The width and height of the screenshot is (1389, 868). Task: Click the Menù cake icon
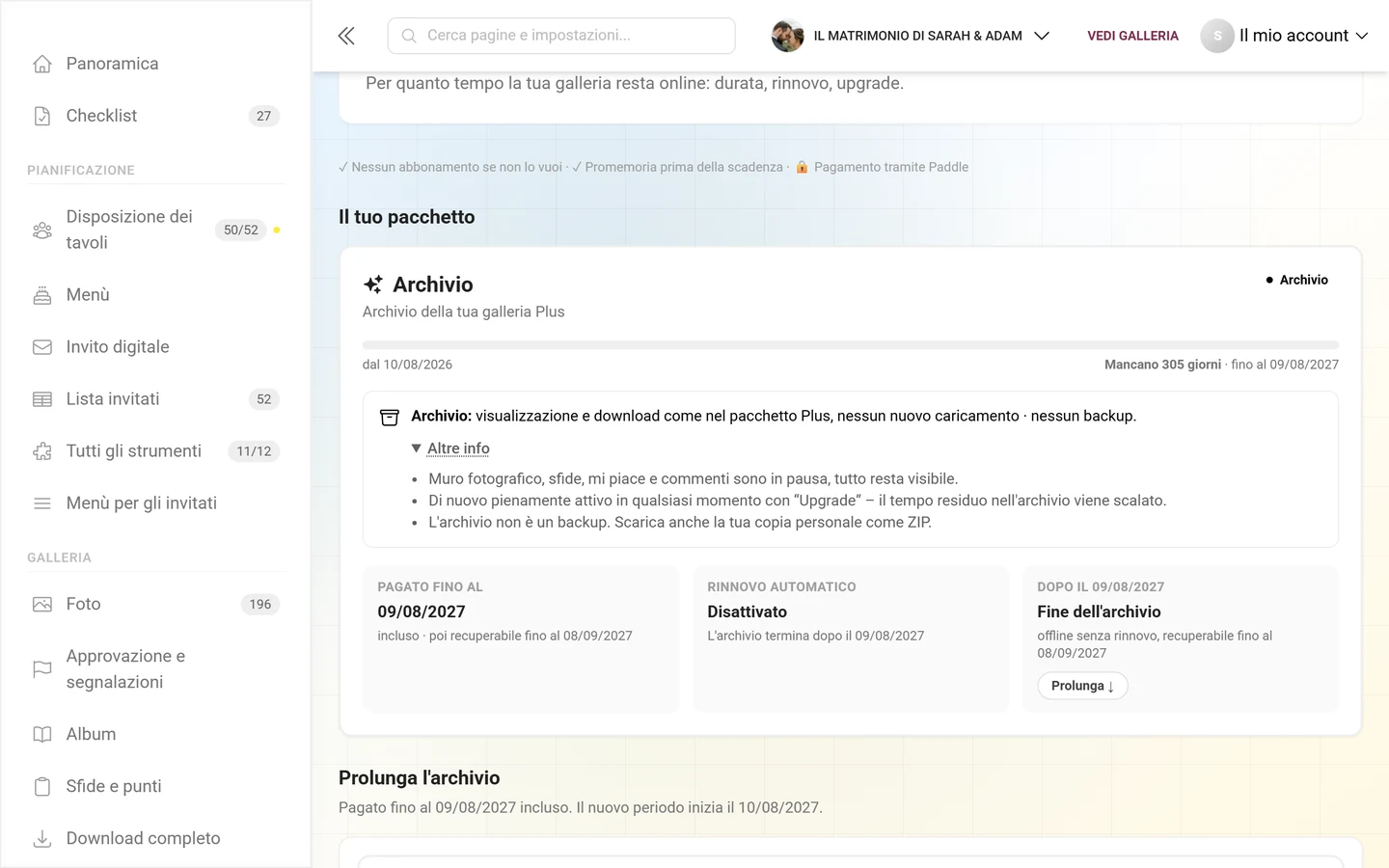click(x=42, y=295)
